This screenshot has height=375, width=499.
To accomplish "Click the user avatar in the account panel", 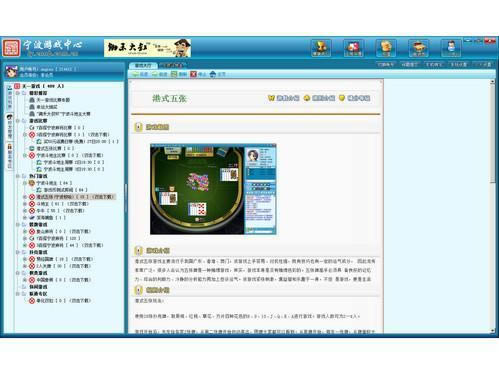I will 12,72.
